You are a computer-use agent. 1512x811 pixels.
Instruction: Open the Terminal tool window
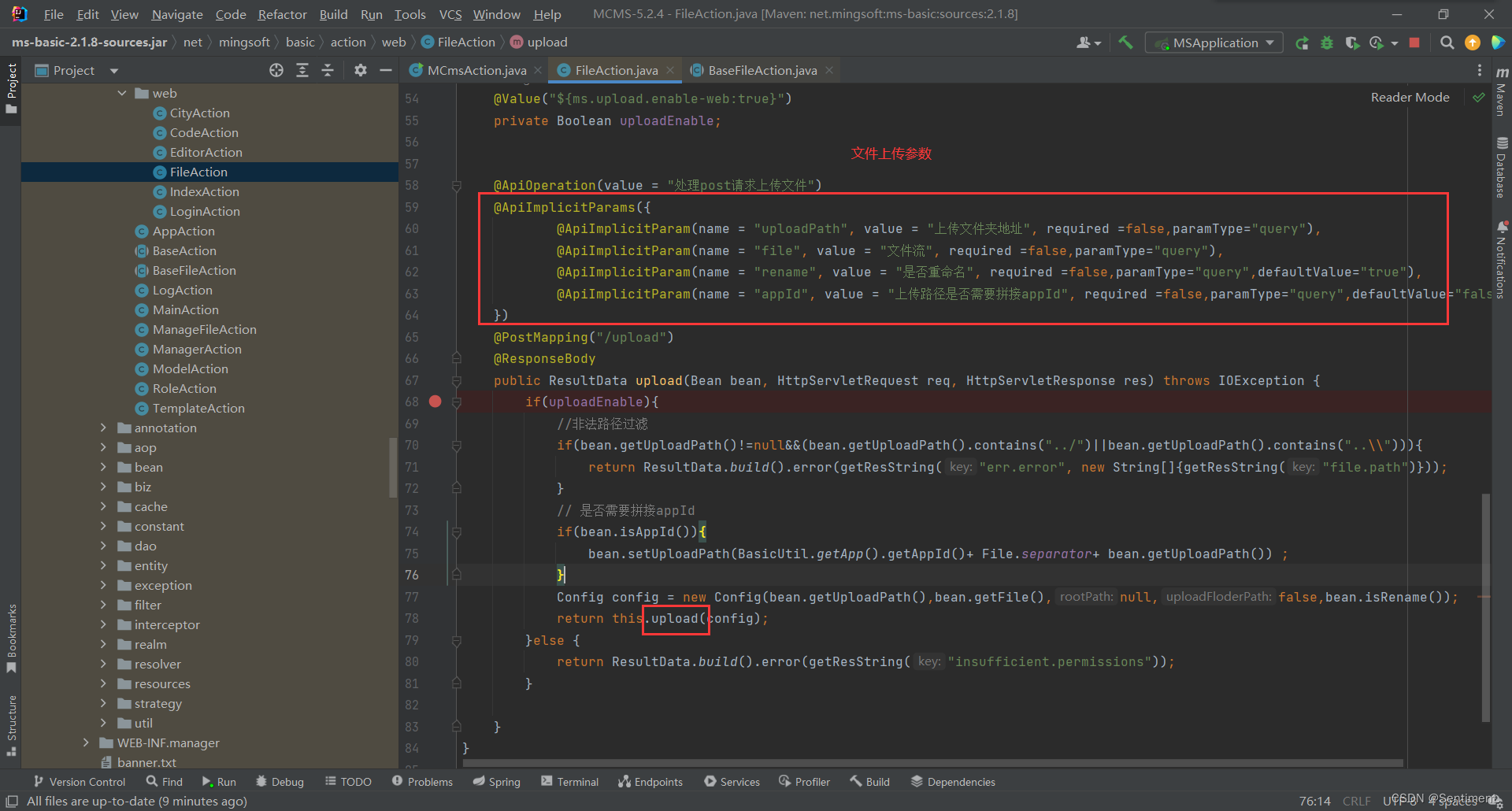click(569, 781)
